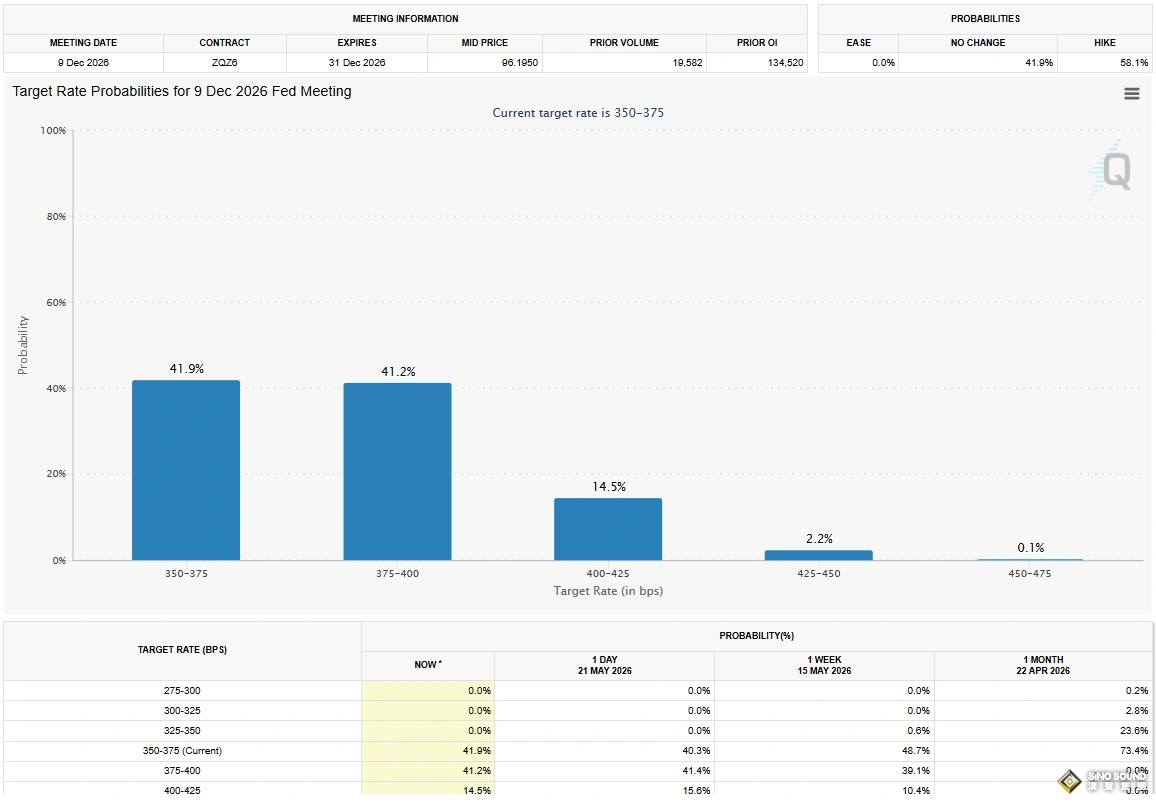
Task: Click the HIKE column header
Action: coord(1104,43)
